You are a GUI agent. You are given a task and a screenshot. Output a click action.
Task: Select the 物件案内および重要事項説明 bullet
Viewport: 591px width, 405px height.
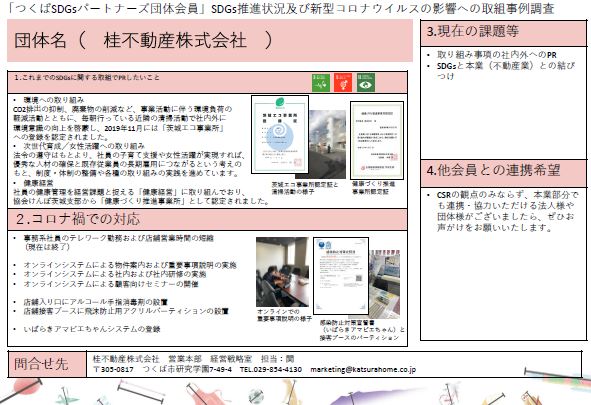point(130,265)
